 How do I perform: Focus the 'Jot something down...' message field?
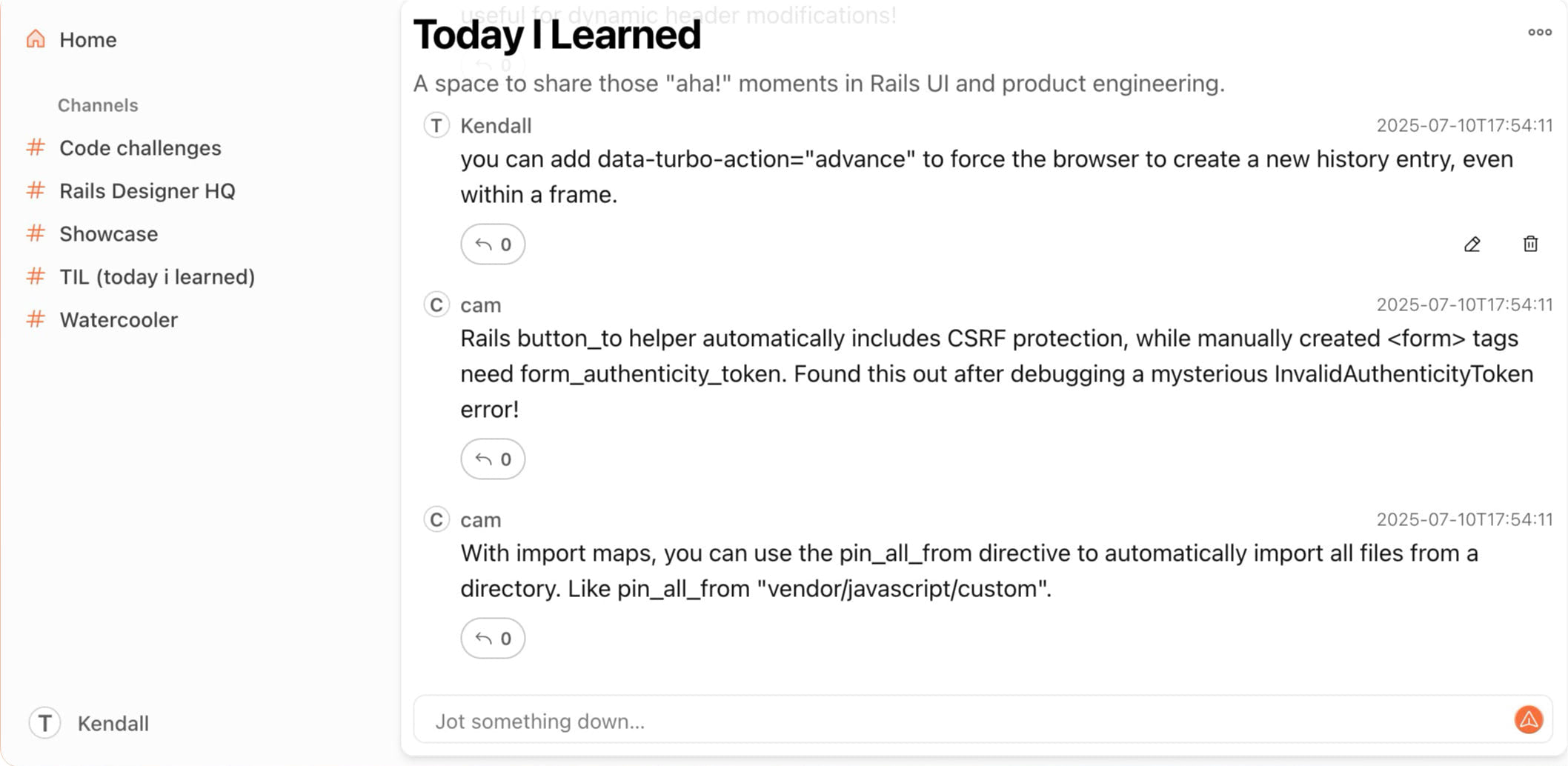tap(963, 720)
